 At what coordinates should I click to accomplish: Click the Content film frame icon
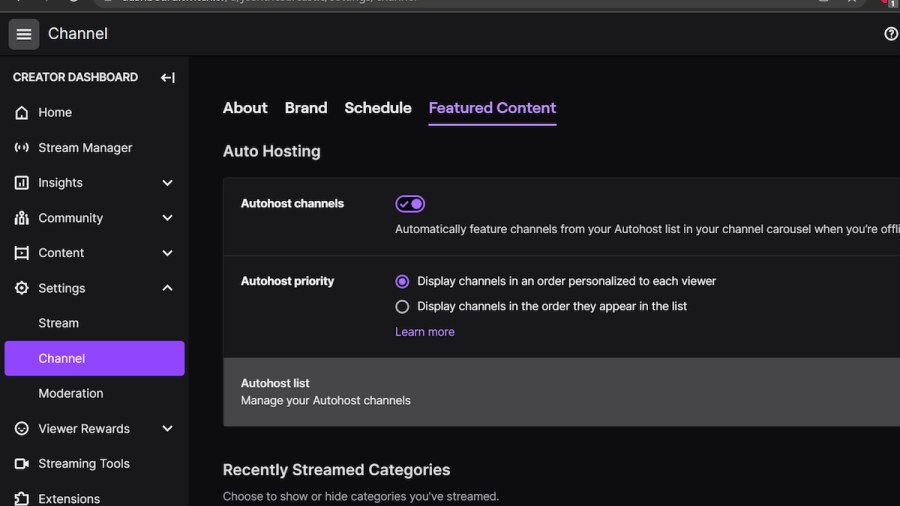point(21,253)
